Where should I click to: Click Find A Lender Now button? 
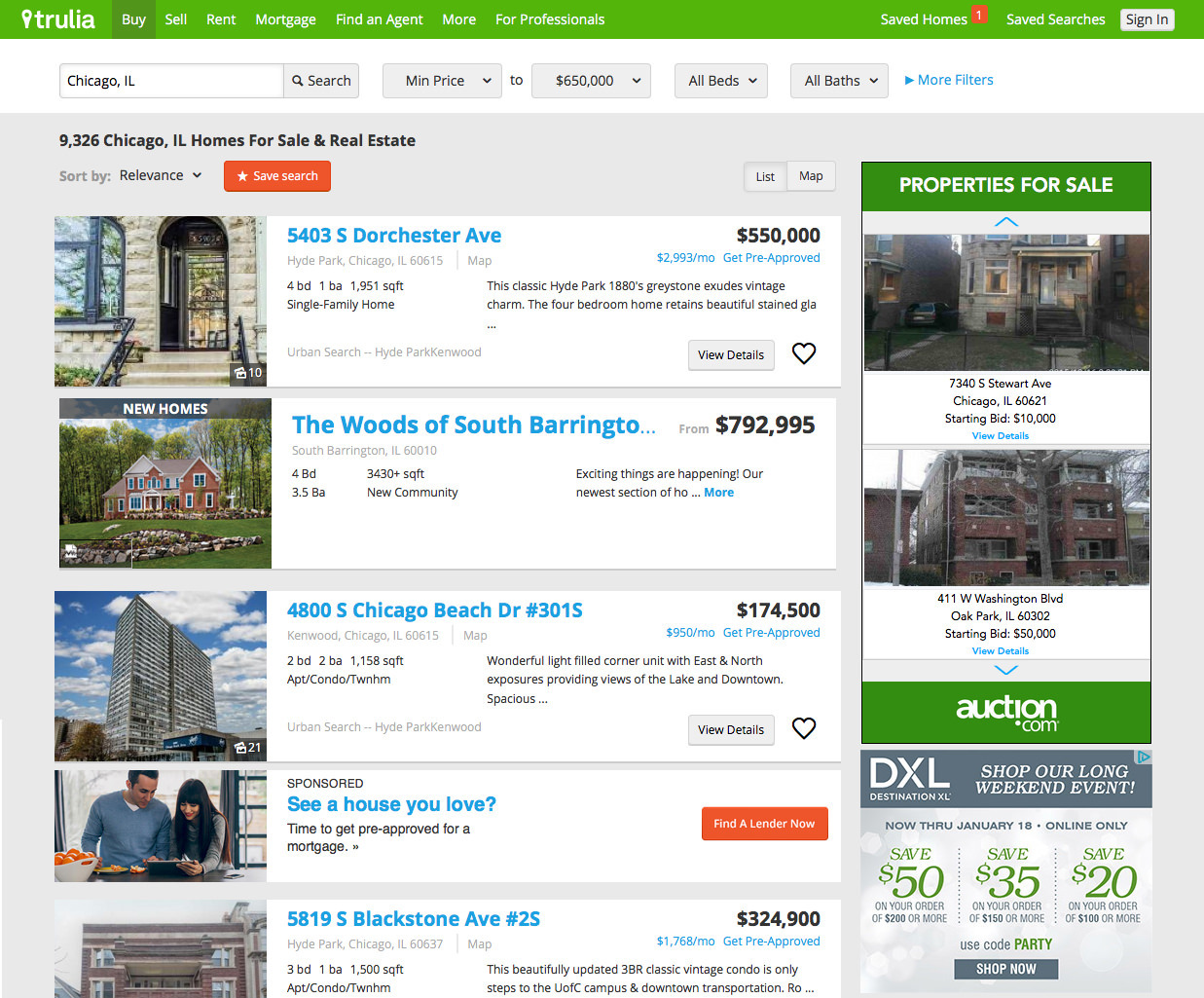pyautogui.click(x=764, y=824)
